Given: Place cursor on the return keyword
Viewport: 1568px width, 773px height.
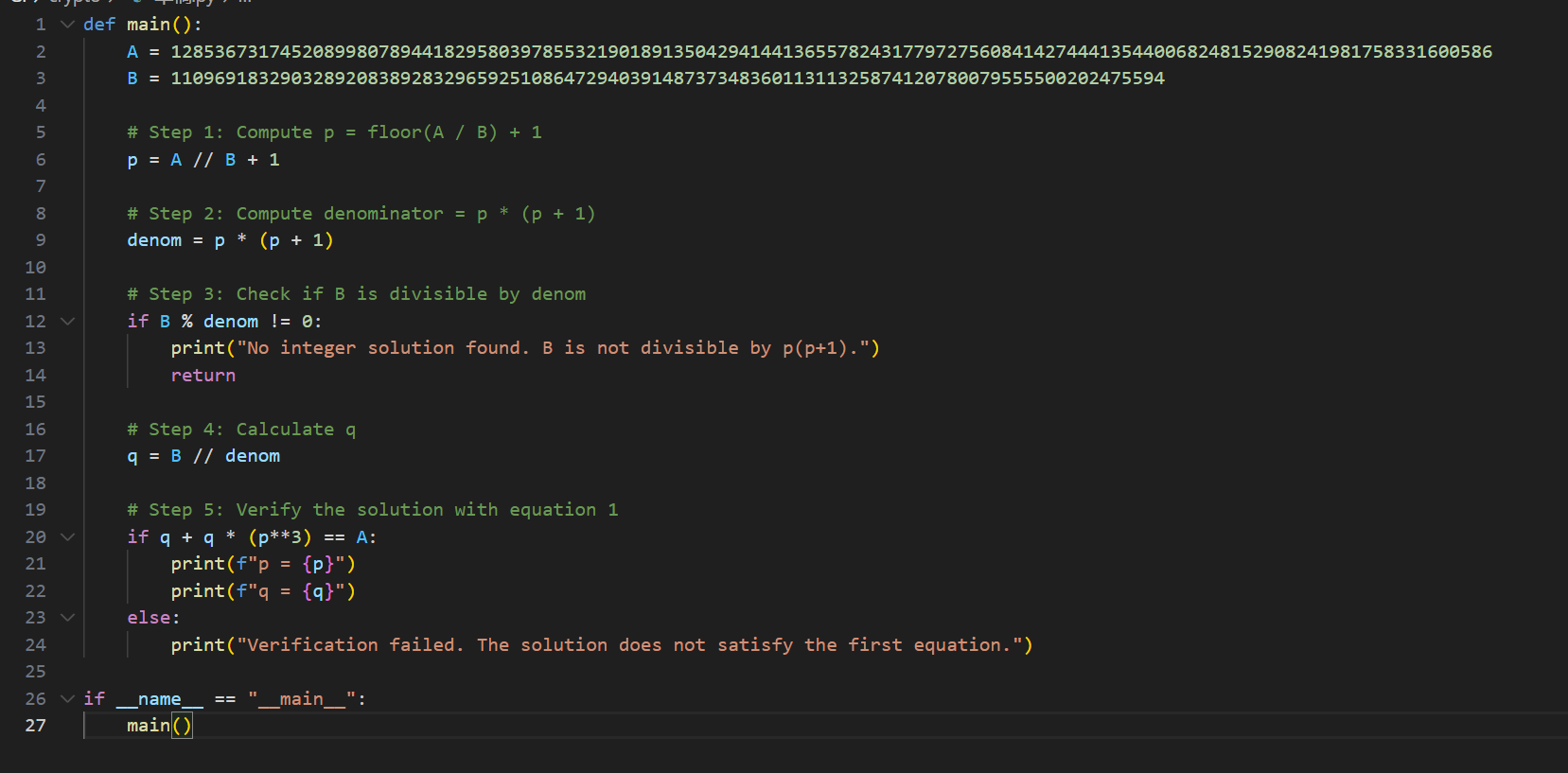Looking at the screenshot, I should 203,376.
